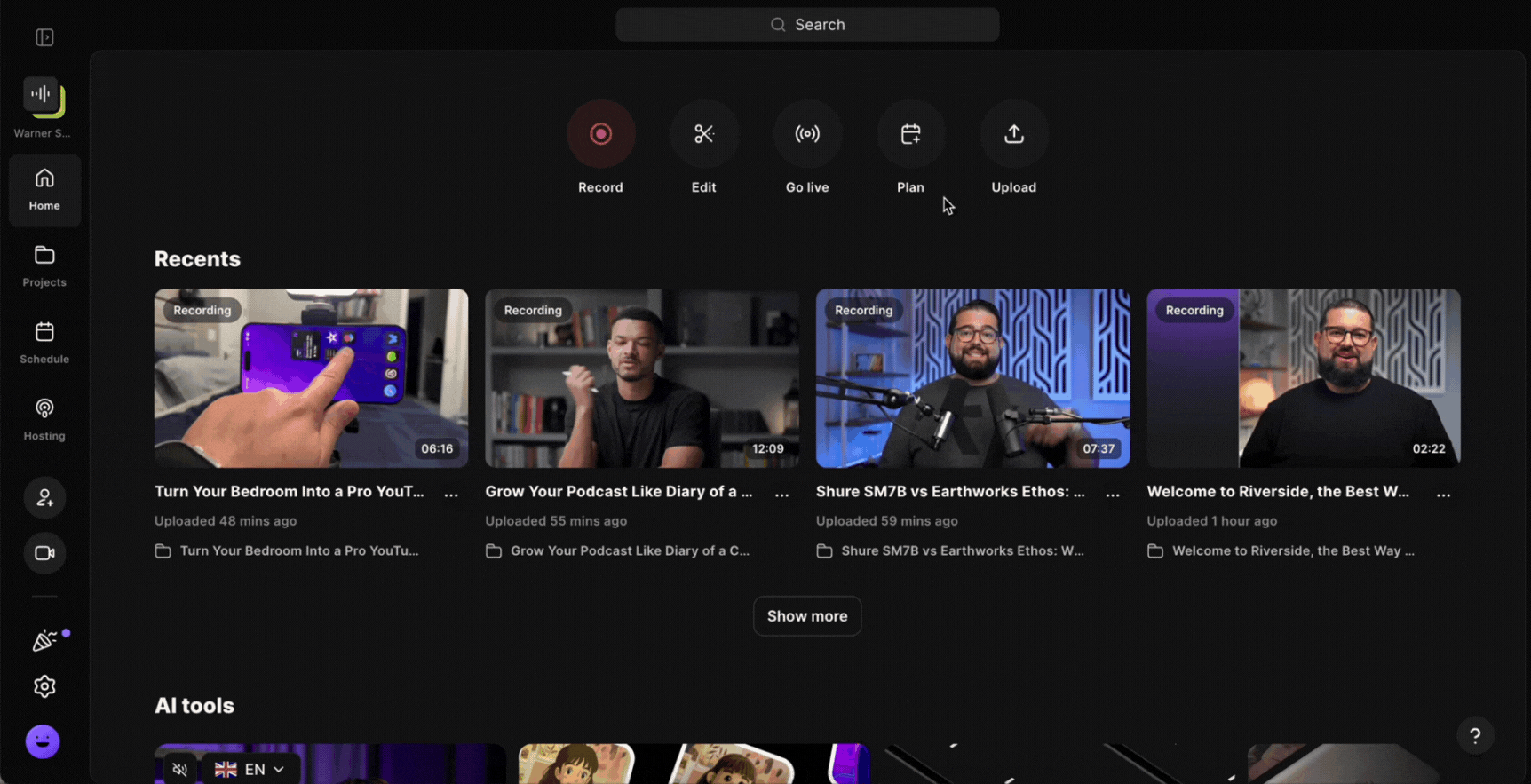1531x784 pixels.
Task: Open the settings gear icon
Action: pos(44,686)
